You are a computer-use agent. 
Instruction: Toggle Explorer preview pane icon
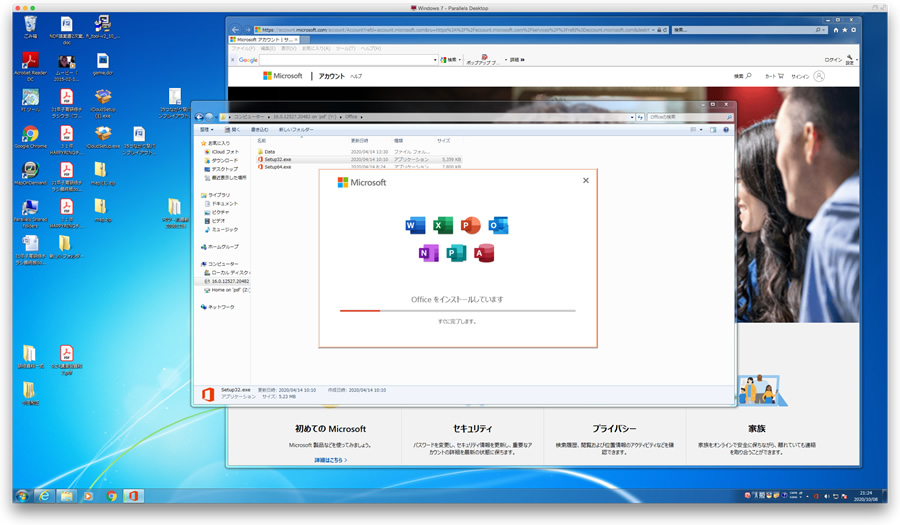point(713,130)
